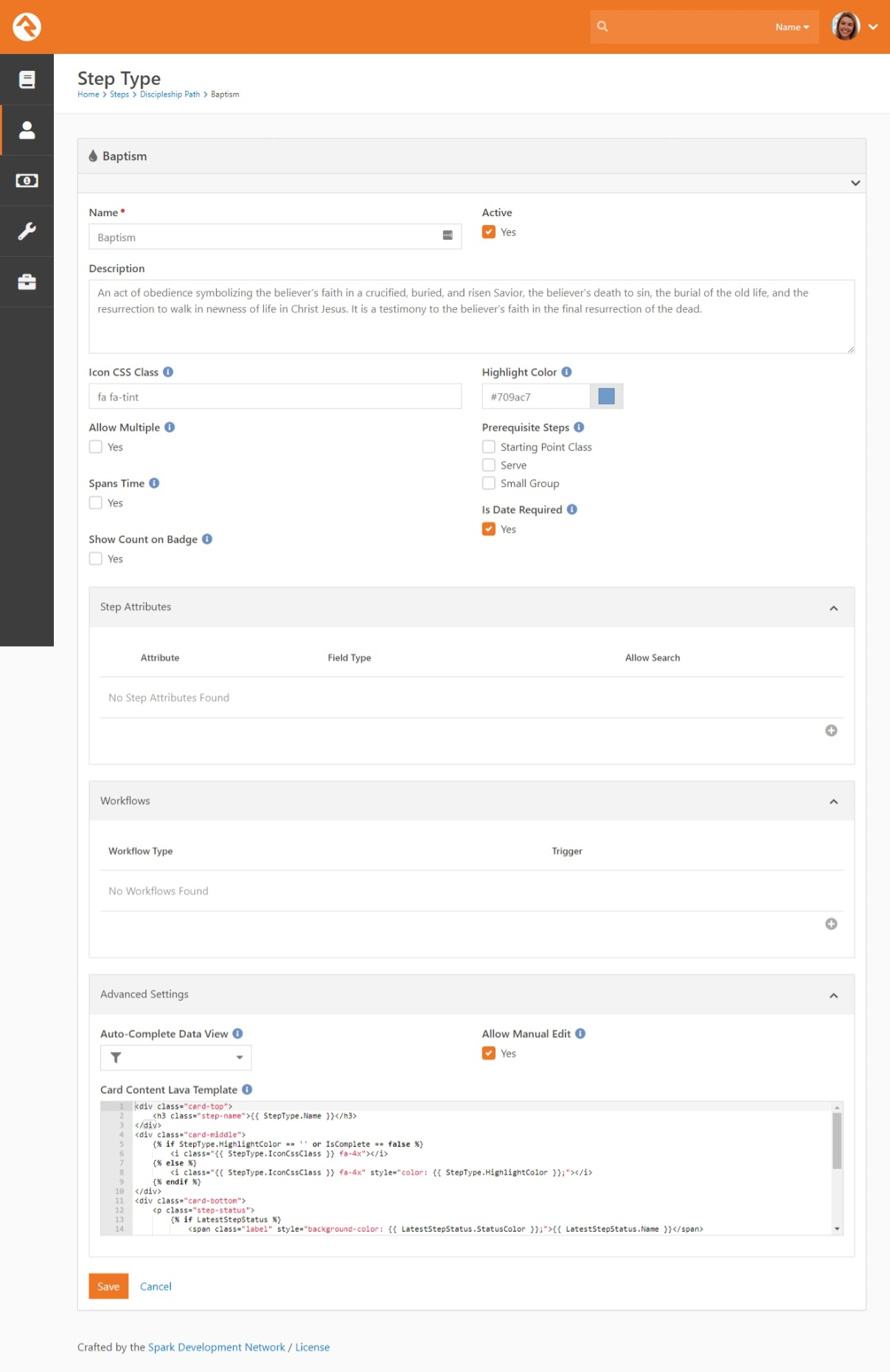Click the Allow Search column header
Image resolution: width=890 pixels, height=1372 pixels.
[x=653, y=657]
